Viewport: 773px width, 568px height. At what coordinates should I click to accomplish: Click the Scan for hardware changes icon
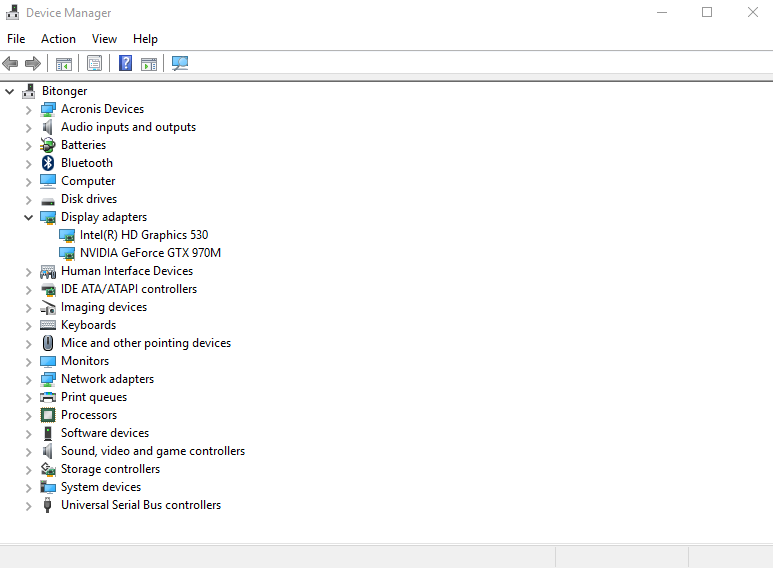(180, 64)
